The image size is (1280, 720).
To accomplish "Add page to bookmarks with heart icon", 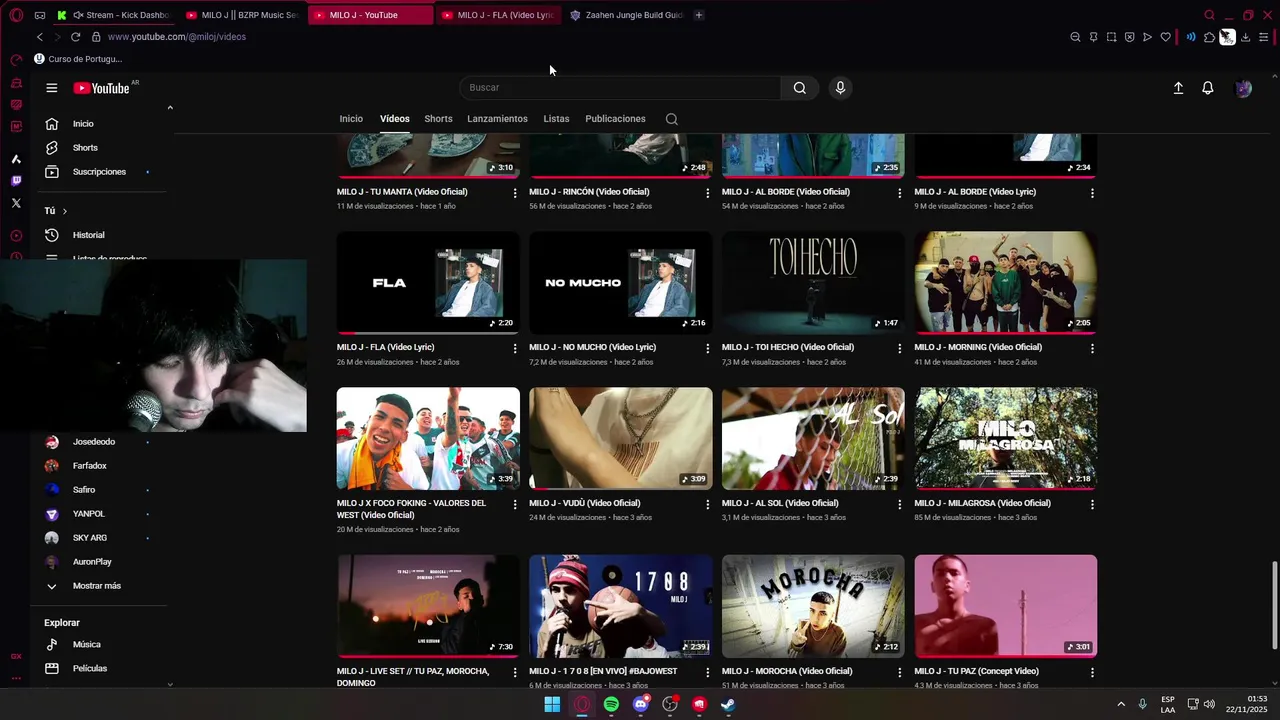I will pos(1165,37).
